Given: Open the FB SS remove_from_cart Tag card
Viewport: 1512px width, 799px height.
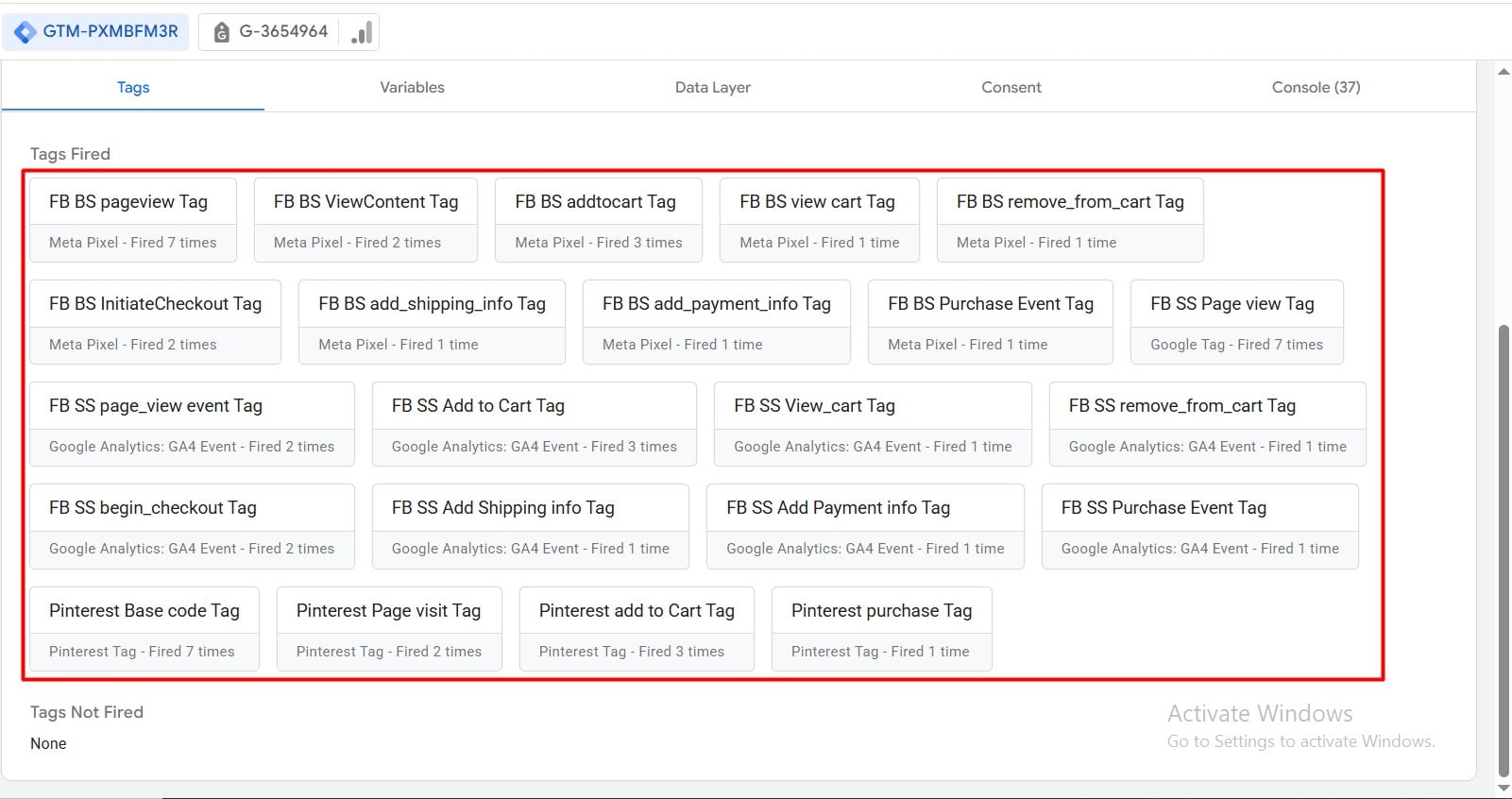Looking at the screenshot, I should [x=1208, y=424].
